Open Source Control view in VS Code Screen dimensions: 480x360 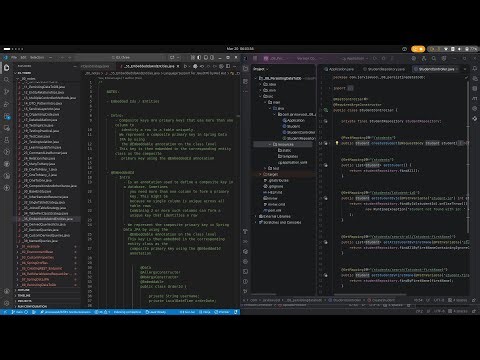6,92
